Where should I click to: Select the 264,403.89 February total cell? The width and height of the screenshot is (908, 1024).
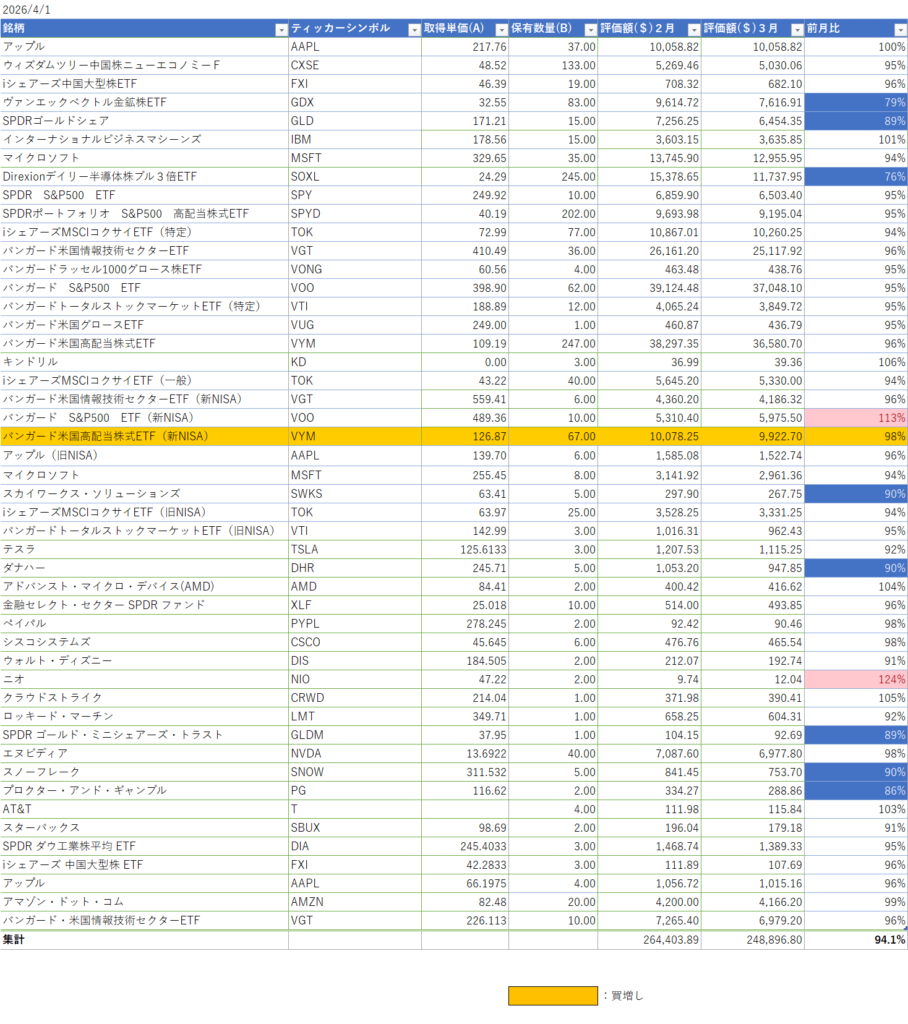[x=649, y=939]
